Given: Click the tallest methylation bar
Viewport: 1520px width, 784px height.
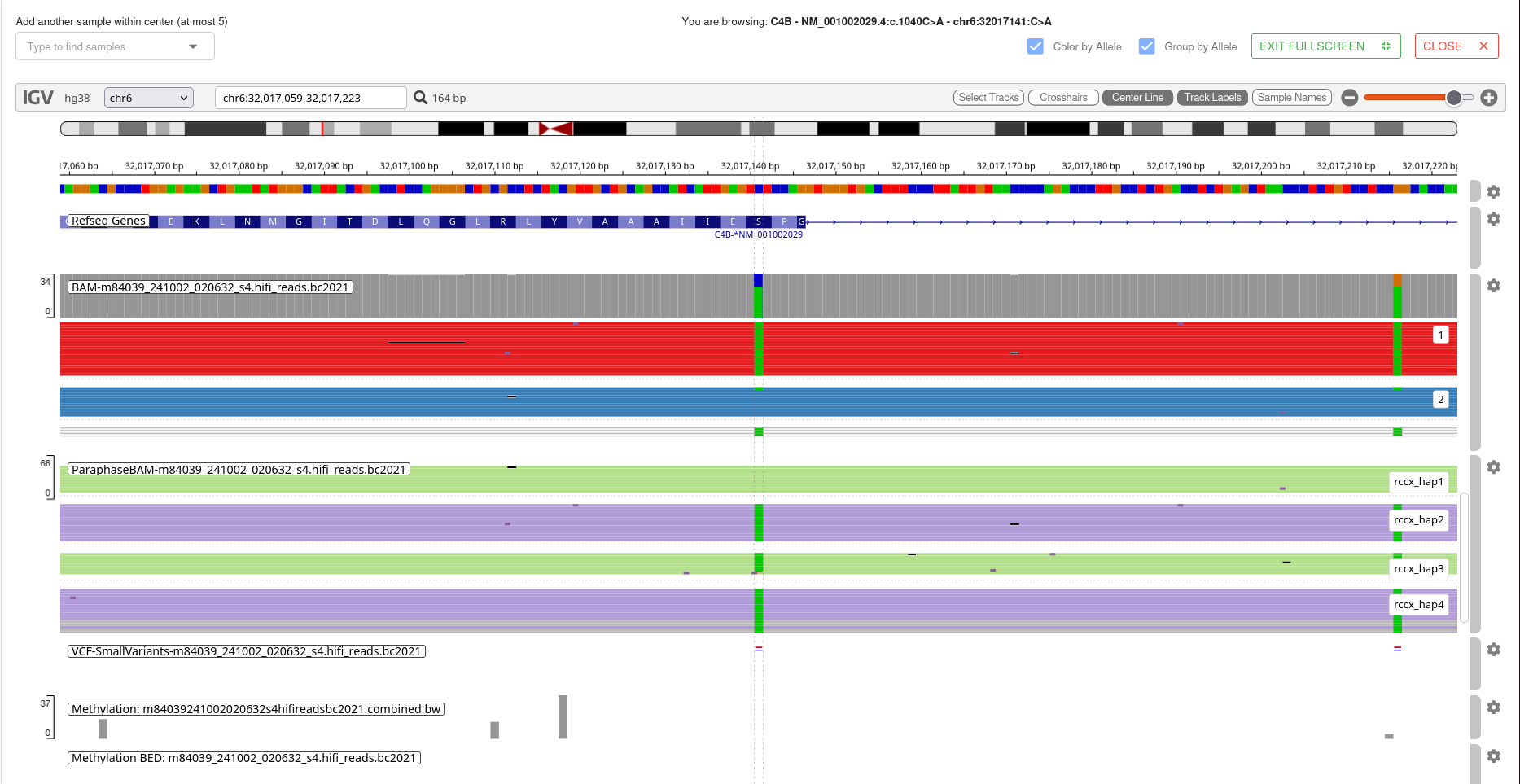Looking at the screenshot, I should pyautogui.click(x=563, y=717).
